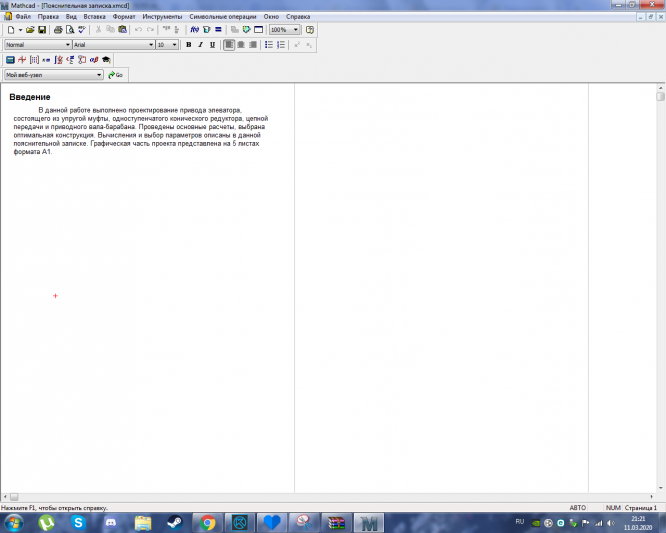Click the Insert Component icon
Image resolution: width=666 pixels, height=533 pixels.
click(x=234, y=30)
